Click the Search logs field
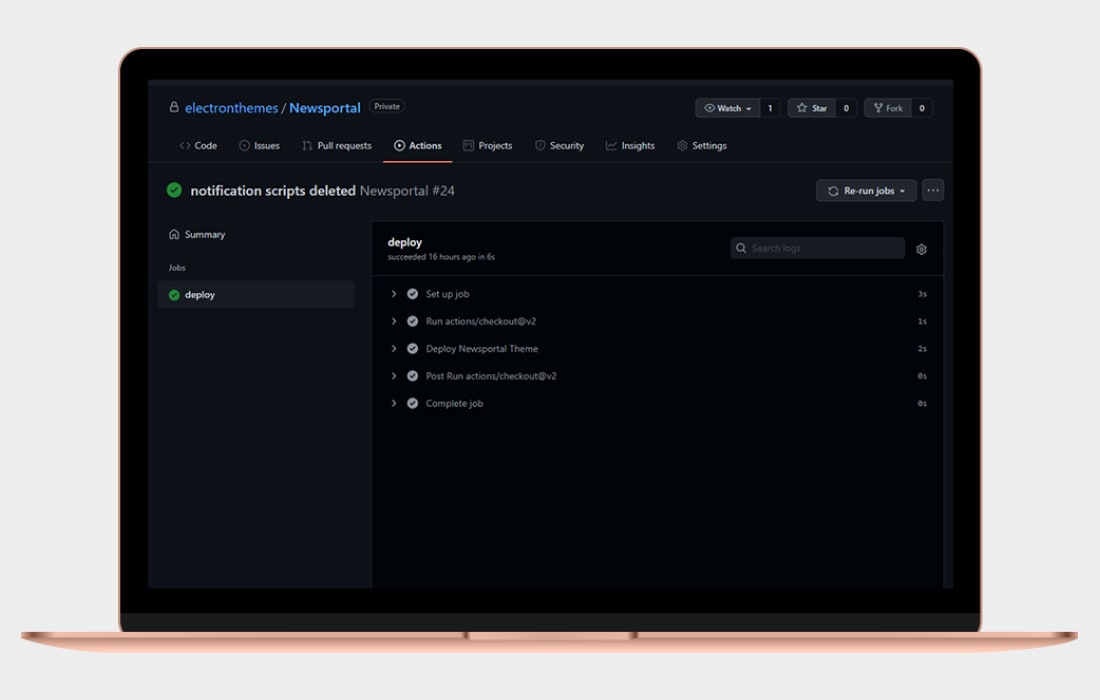 pyautogui.click(x=817, y=248)
